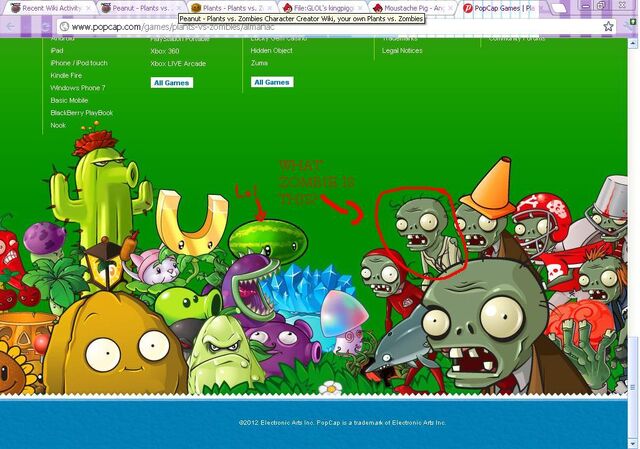Open the BlackBerry PlayBook link
640x449 pixels.
tap(82, 113)
